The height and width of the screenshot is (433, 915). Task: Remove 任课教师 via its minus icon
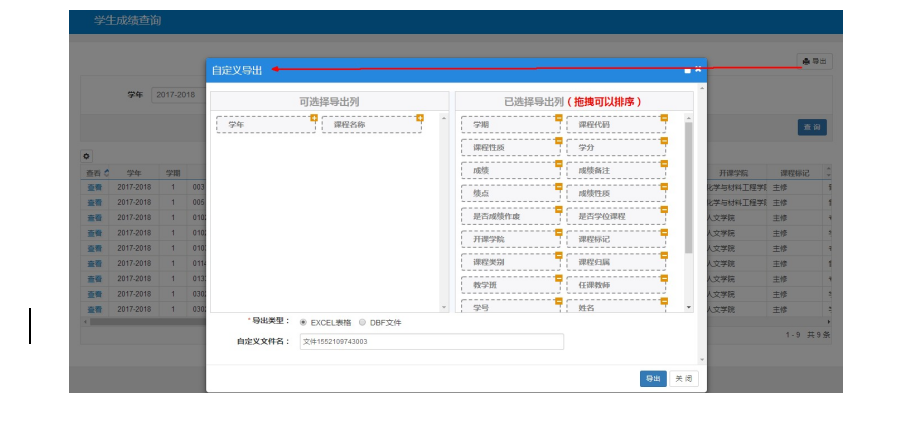point(663,279)
